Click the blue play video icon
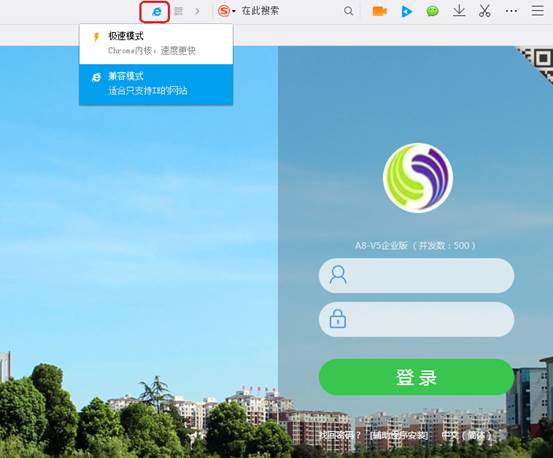553x458 pixels. (406, 12)
